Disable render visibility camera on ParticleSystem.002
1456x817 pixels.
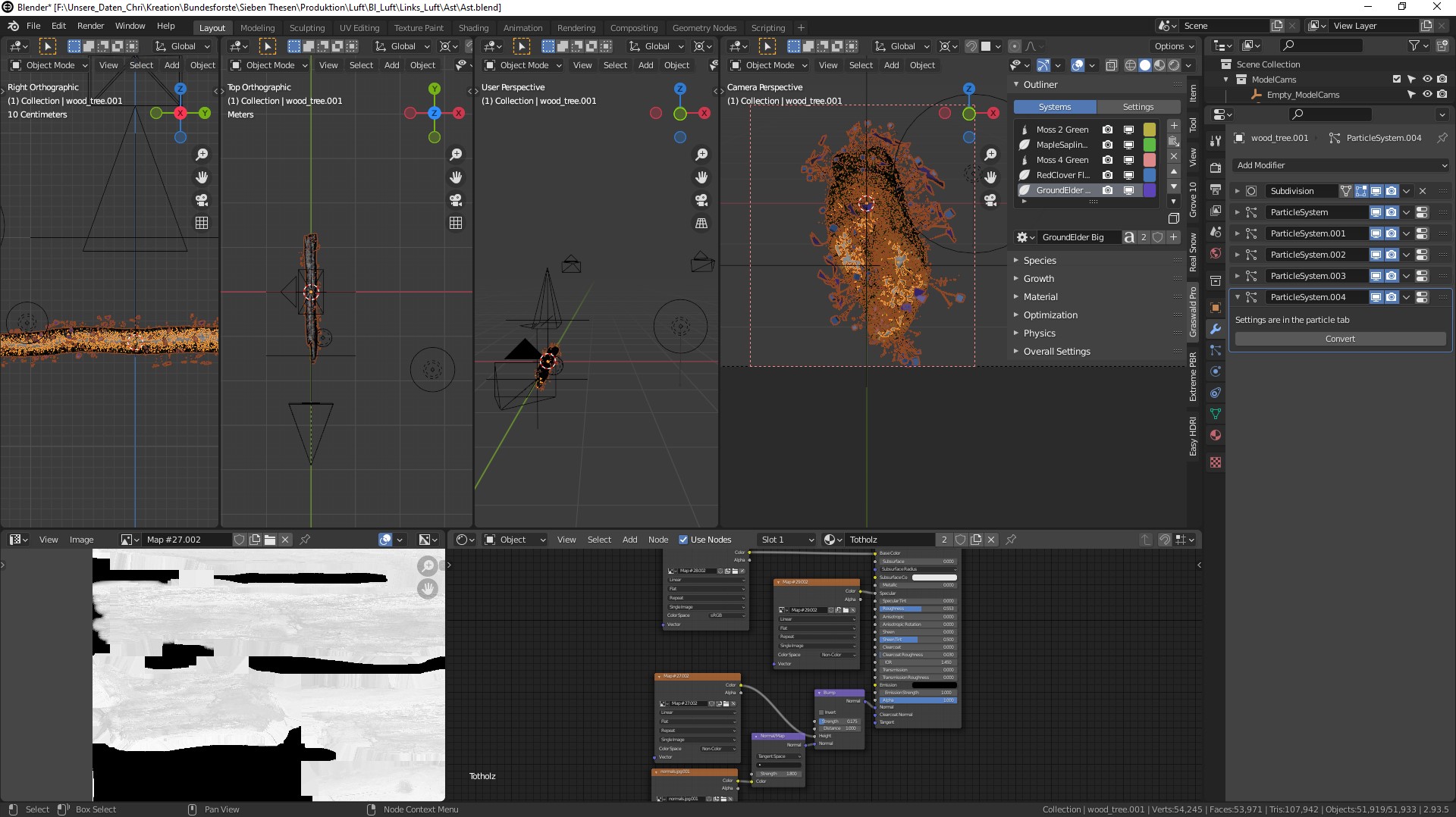point(1392,255)
